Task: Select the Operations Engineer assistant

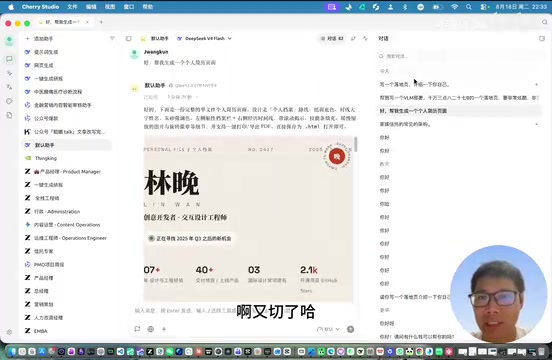Action: coord(67,238)
